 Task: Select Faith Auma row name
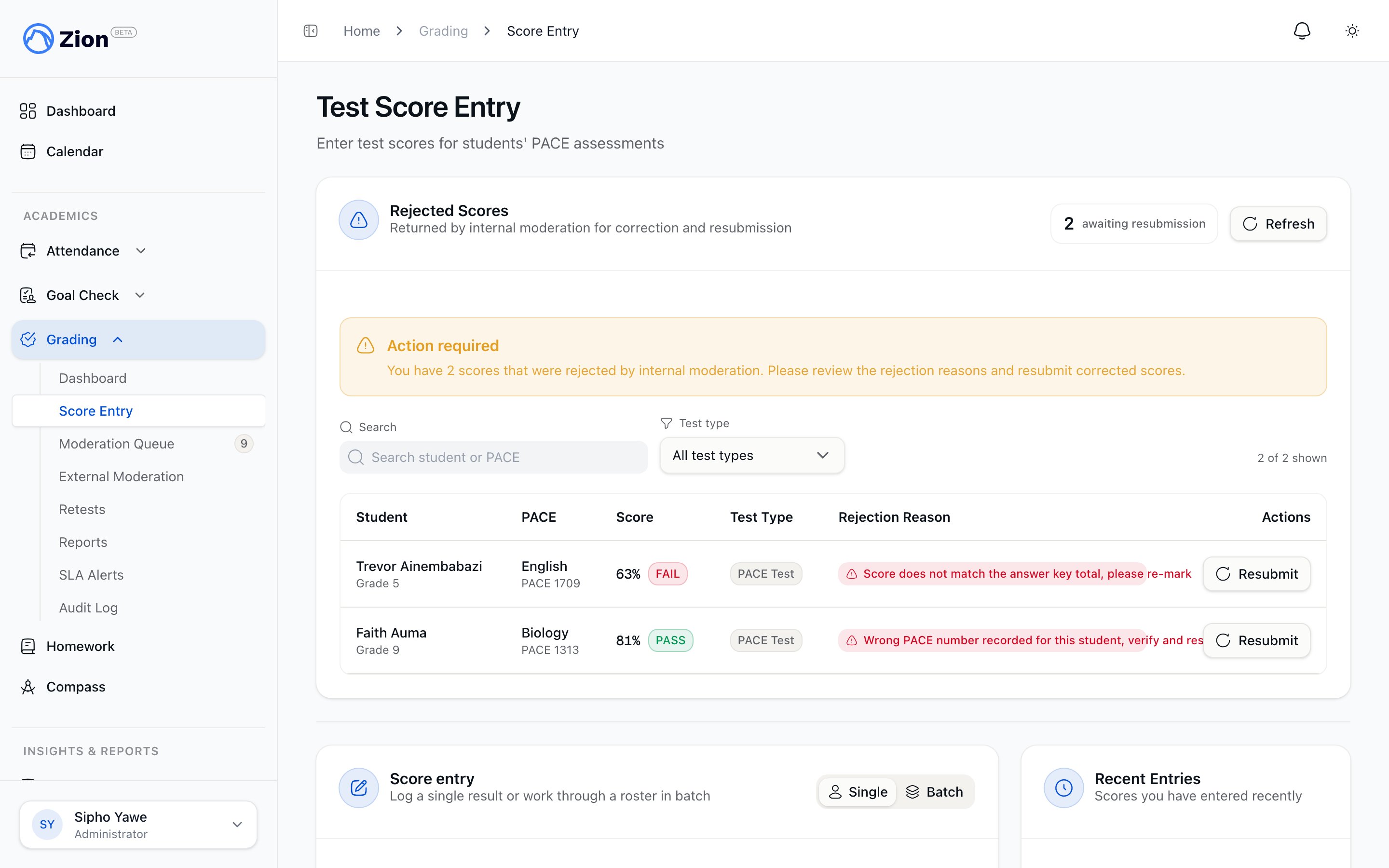(391, 633)
